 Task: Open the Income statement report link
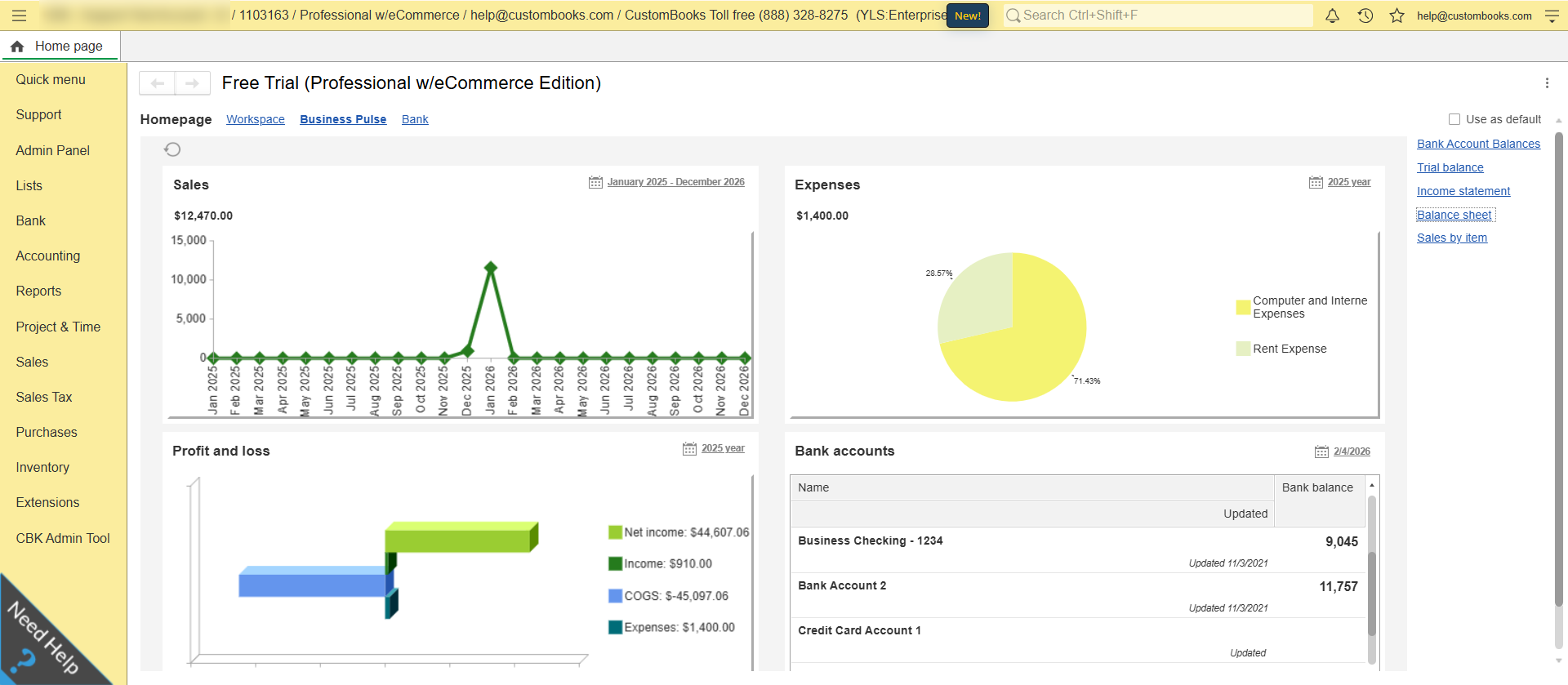click(1463, 191)
